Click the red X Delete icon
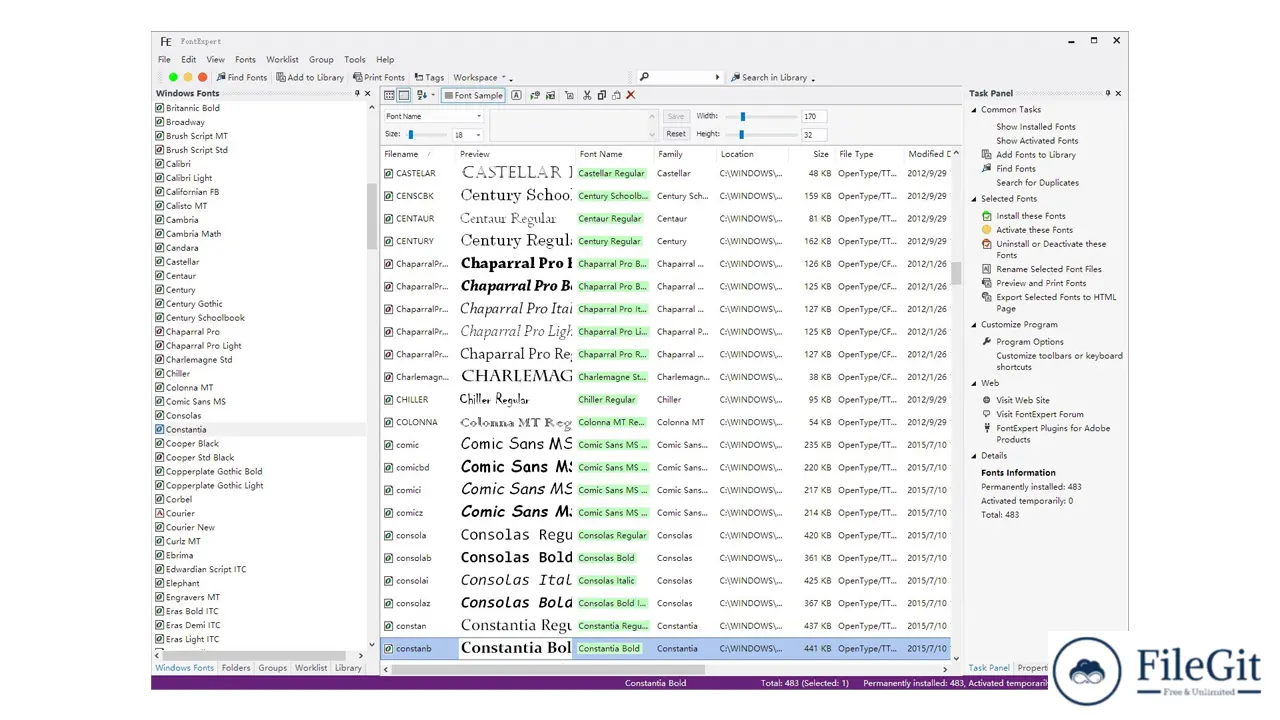Image resolution: width=1280 pixels, height=720 pixels. tap(630, 95)
